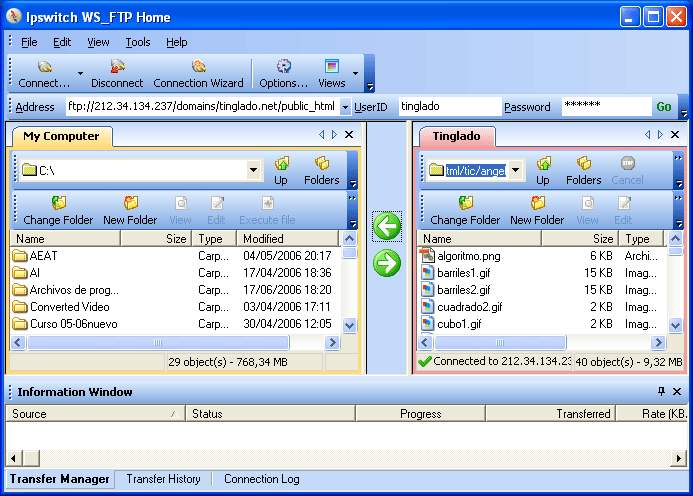693x496 pixels.
Task: Click New Folder in Tinglado pane
Action: (x=537, y=210)
